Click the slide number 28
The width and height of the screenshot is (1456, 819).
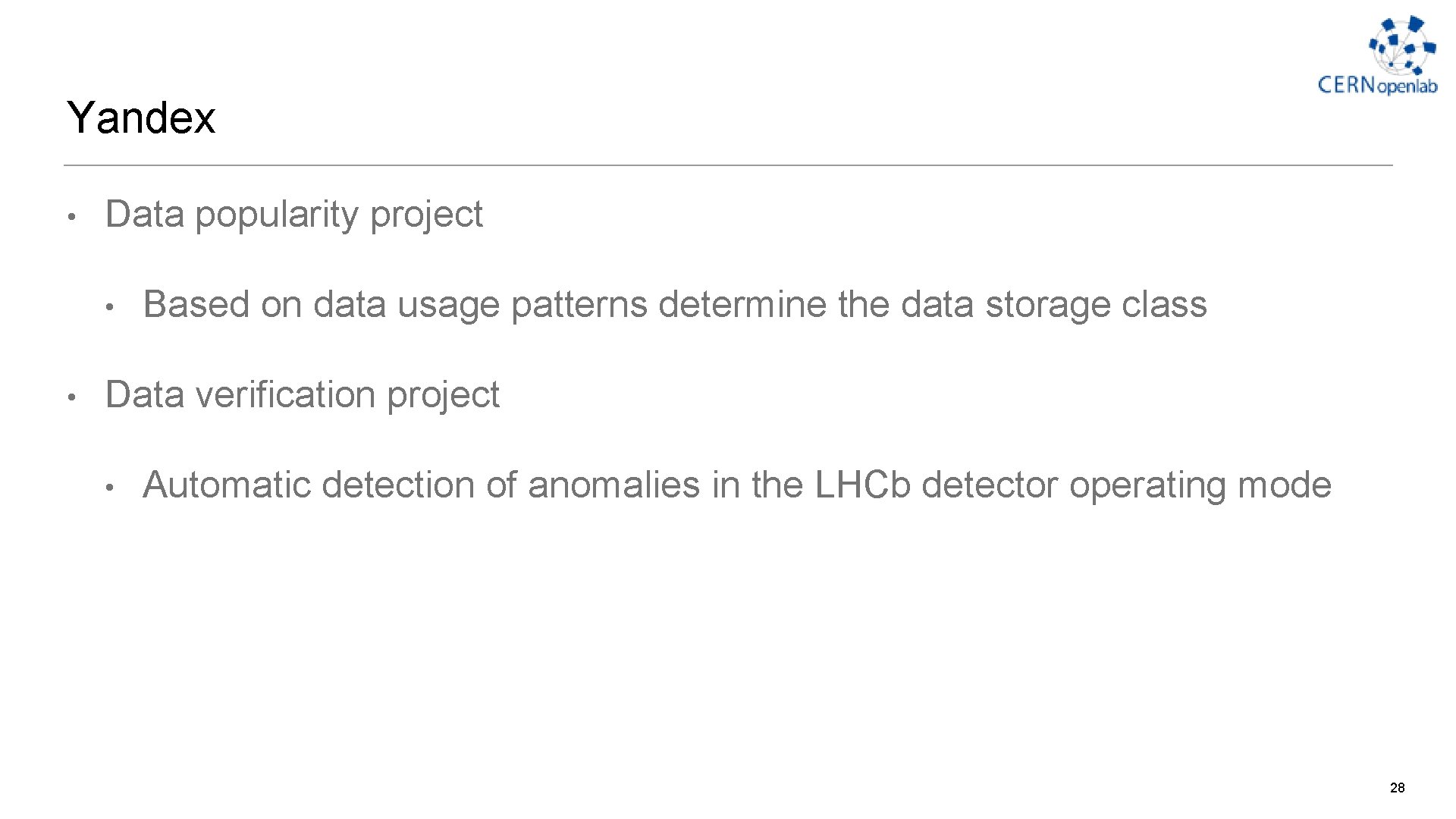pos(1397,788)
